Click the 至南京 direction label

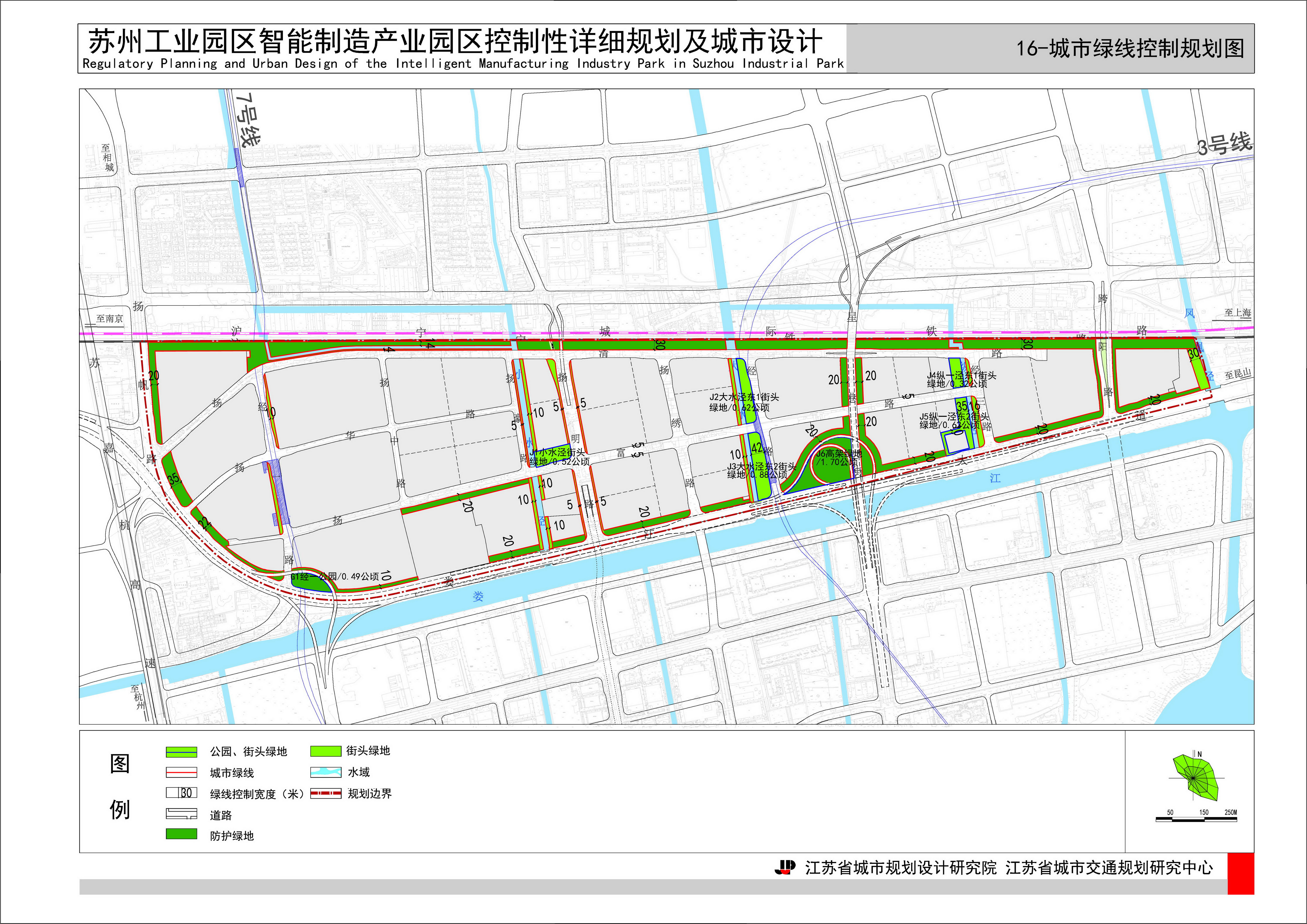pyautogui.click(x=109, y=319)
